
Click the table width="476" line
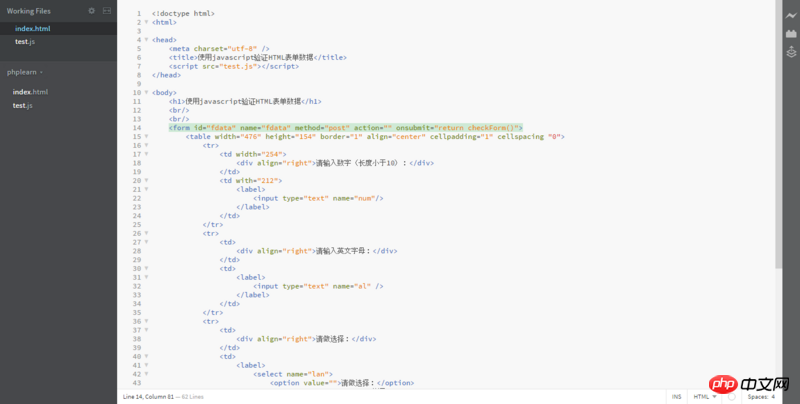coord(375,137)
